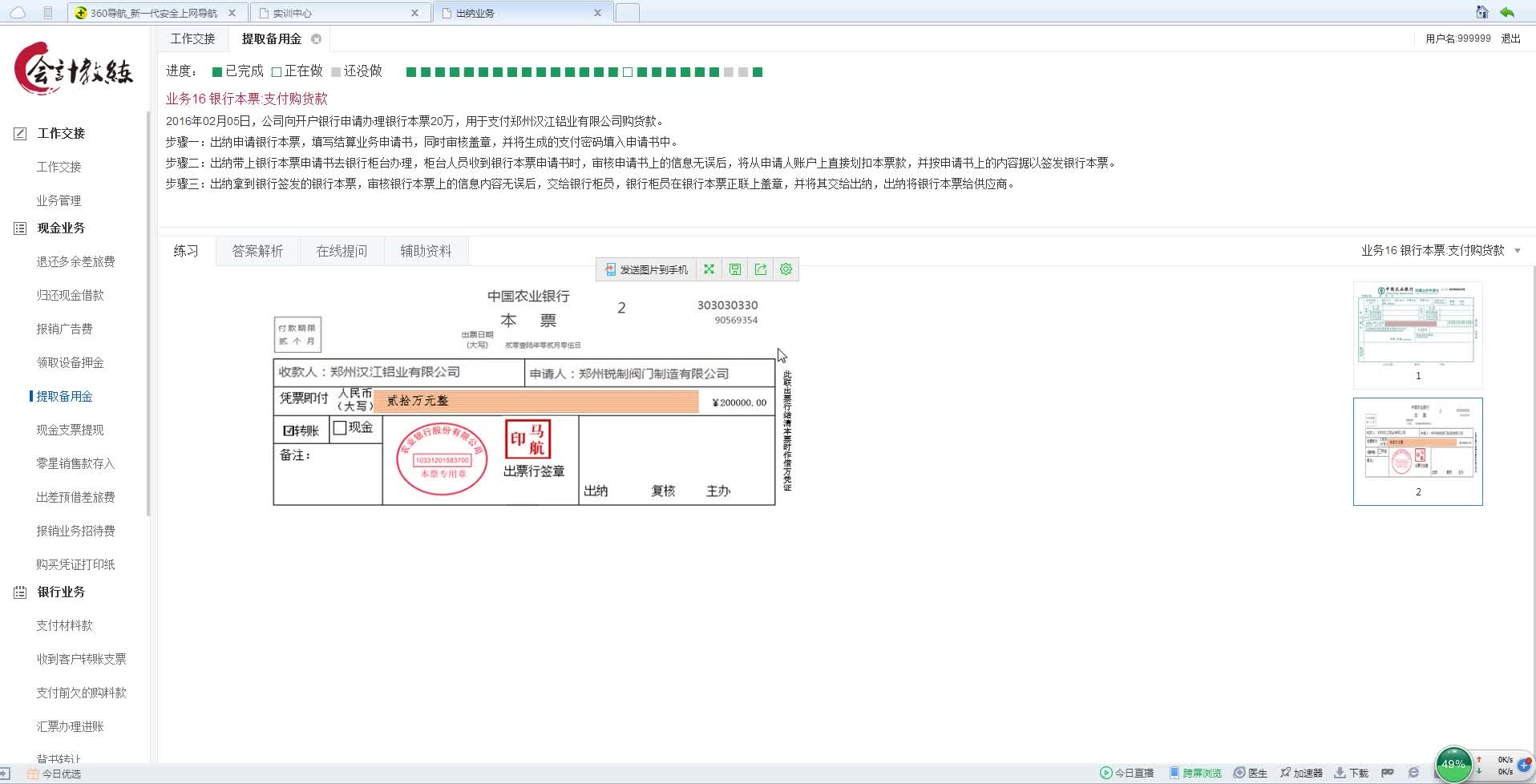1536x784 pixels.
Task: Open 下载 downloads in status bar
Action: tap(1351, 773)
